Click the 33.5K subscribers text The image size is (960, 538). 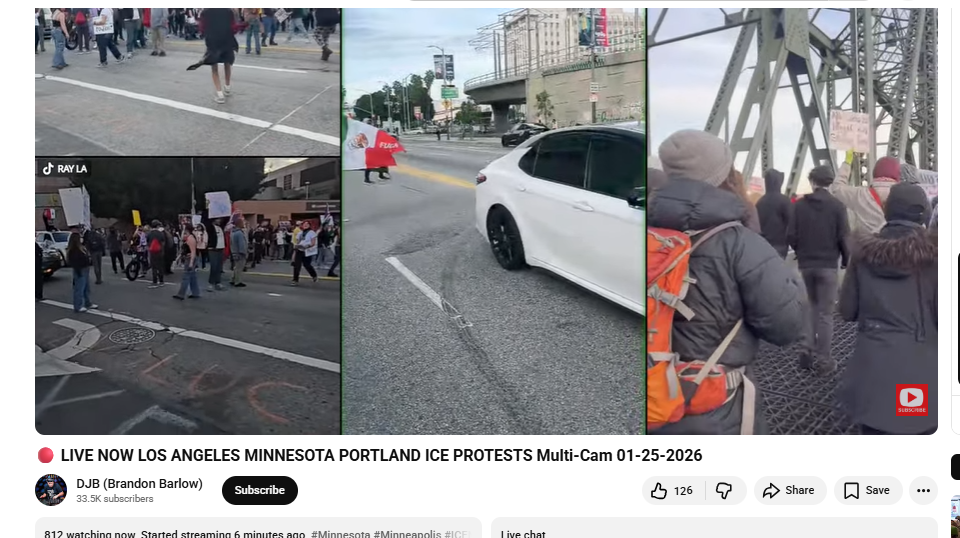point(115,499)
